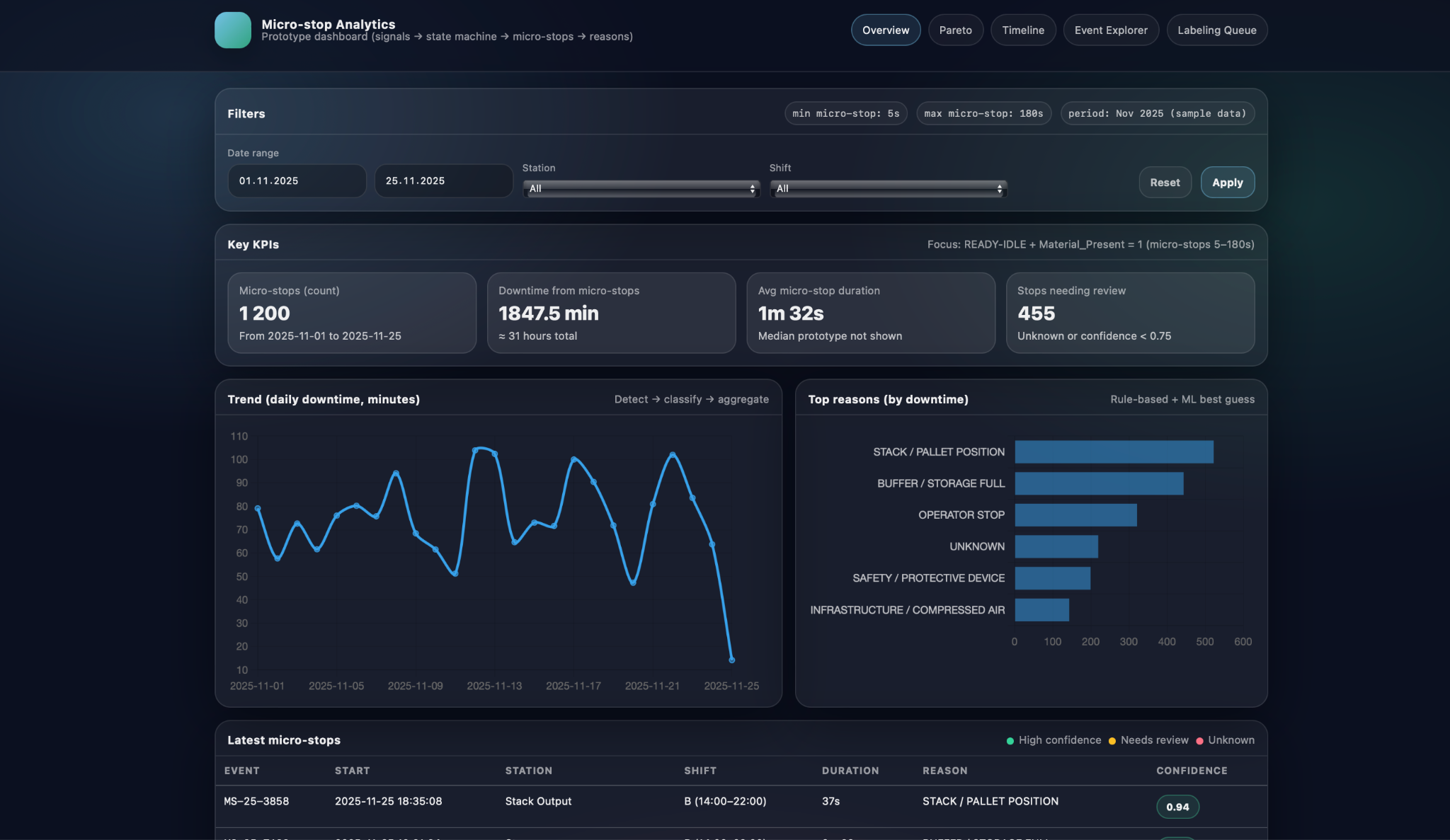Click the end date field 25.11.2025
Screen dimensions: 1450x840
tap(443, 180)
